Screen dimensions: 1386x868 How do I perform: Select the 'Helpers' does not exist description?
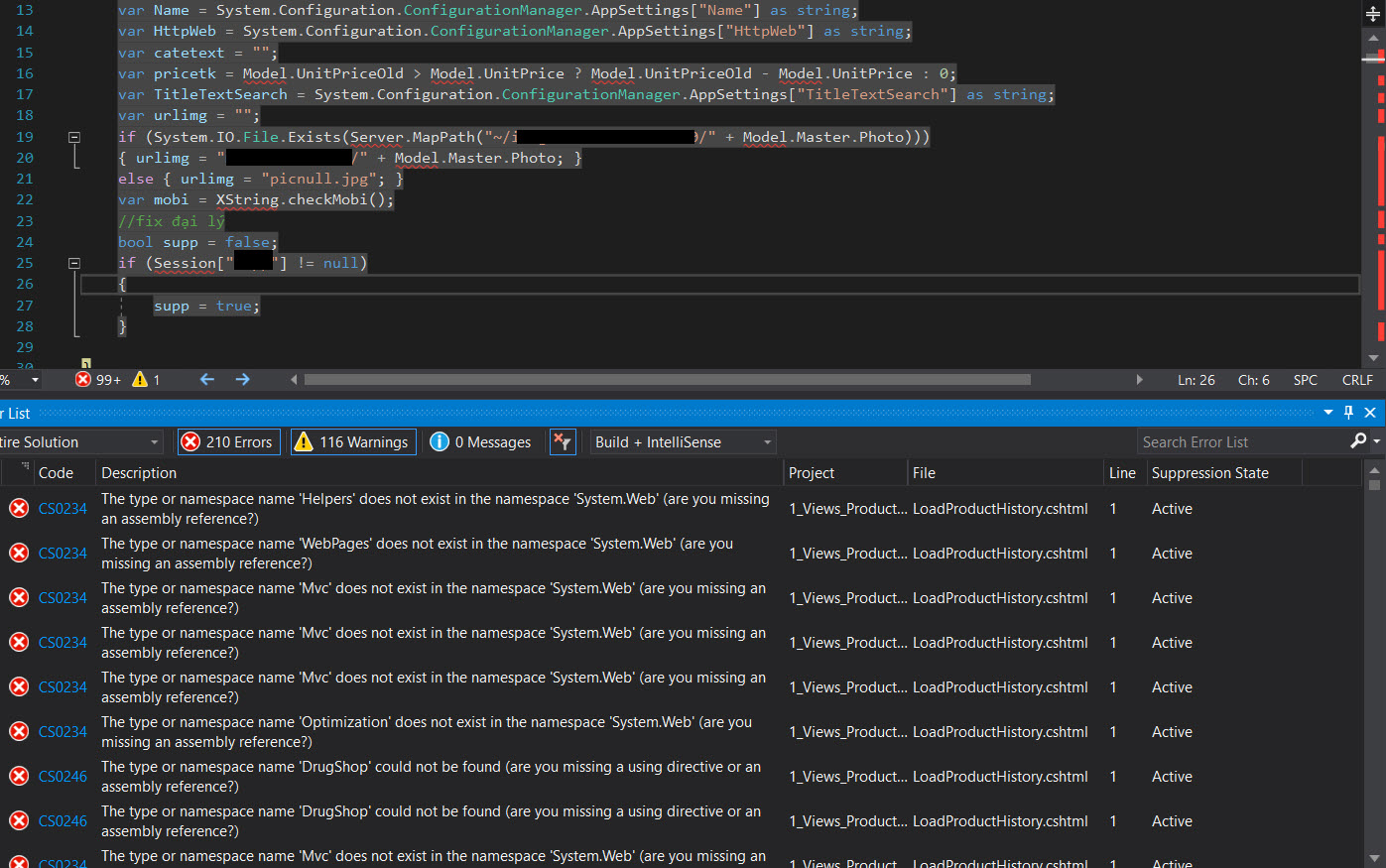point(436,509)
